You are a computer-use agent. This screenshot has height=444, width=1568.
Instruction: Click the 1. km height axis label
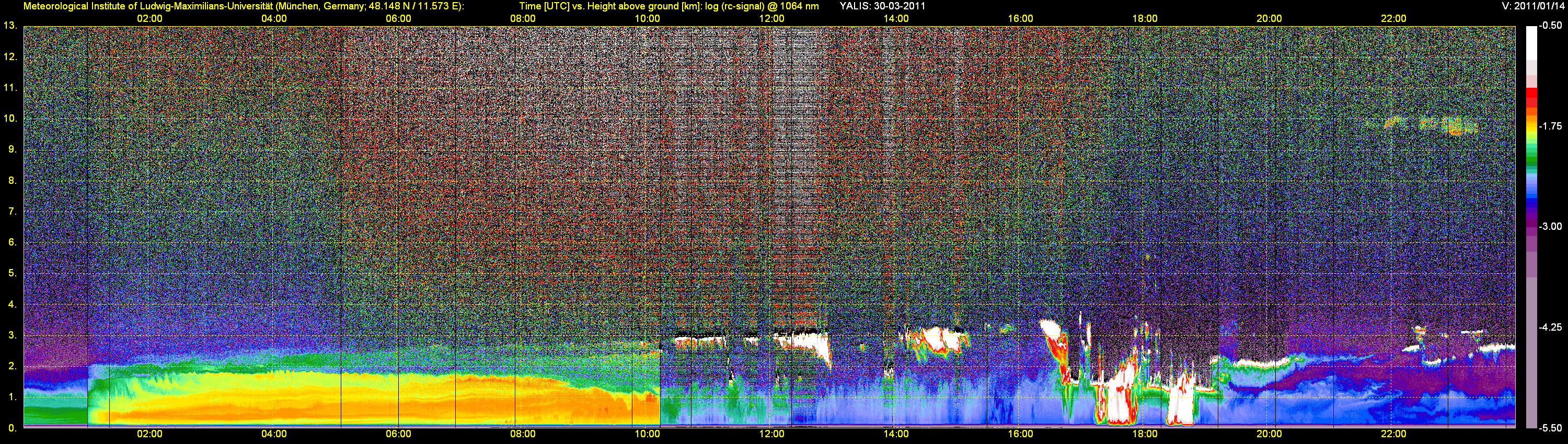point(12,397)
